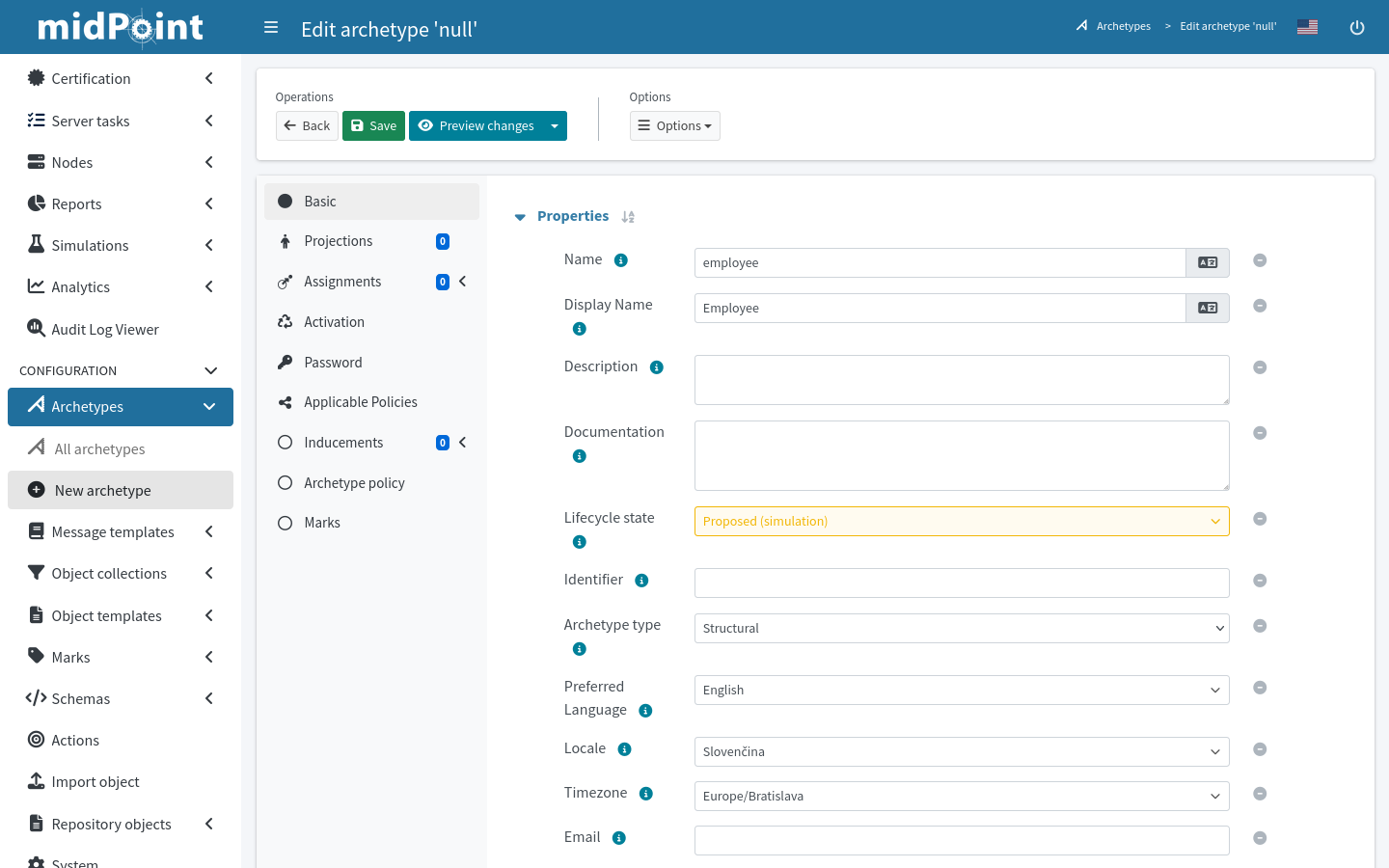Click the info icon next to Description
Screen dimensions: 1389x868
tap(657, 367)
